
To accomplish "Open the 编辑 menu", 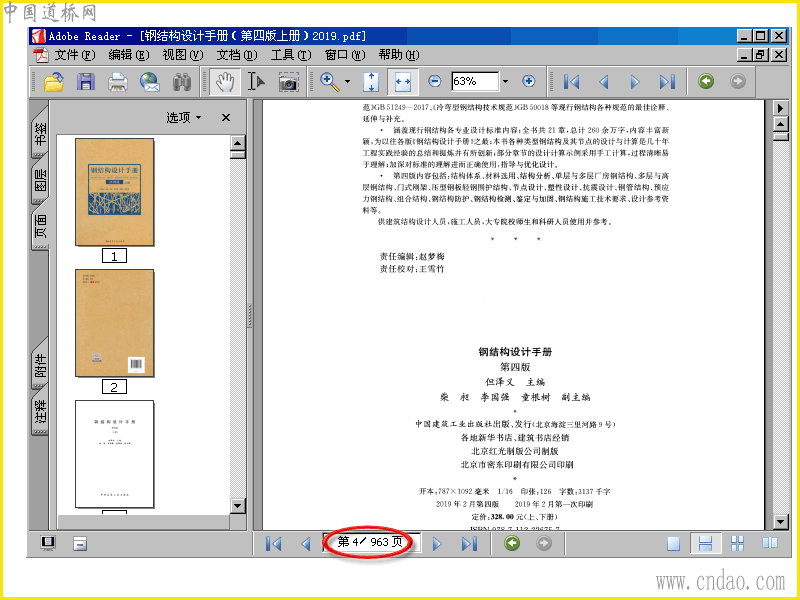I will [x=129, y=55].
